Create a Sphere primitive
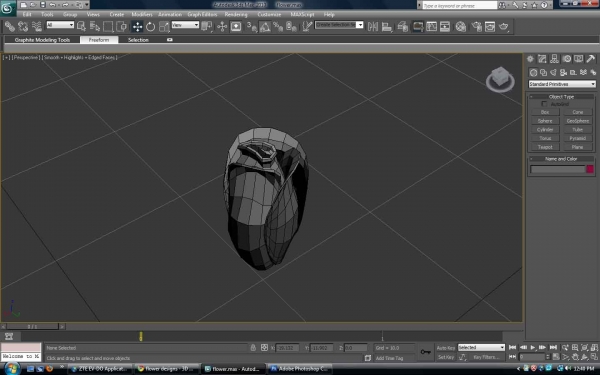This screenshot has height=375, width=600. [x=545, y=121]
